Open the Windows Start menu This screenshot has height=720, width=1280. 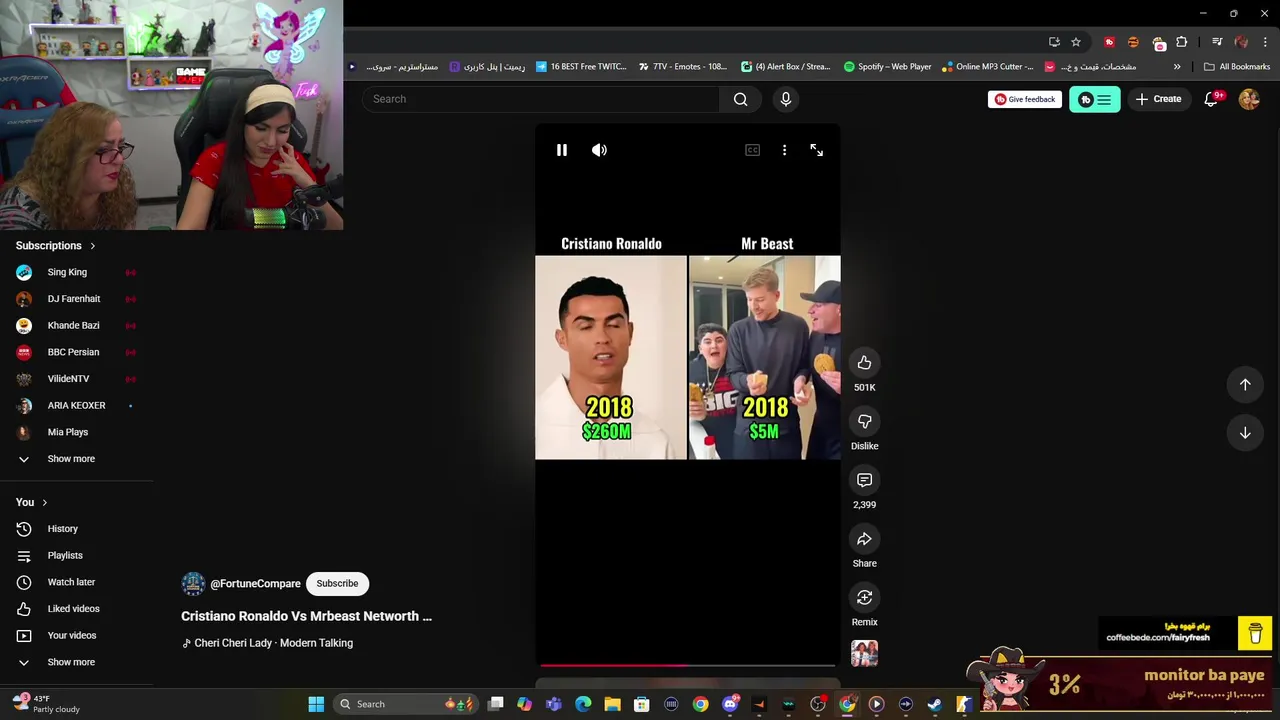coord(316,704)
